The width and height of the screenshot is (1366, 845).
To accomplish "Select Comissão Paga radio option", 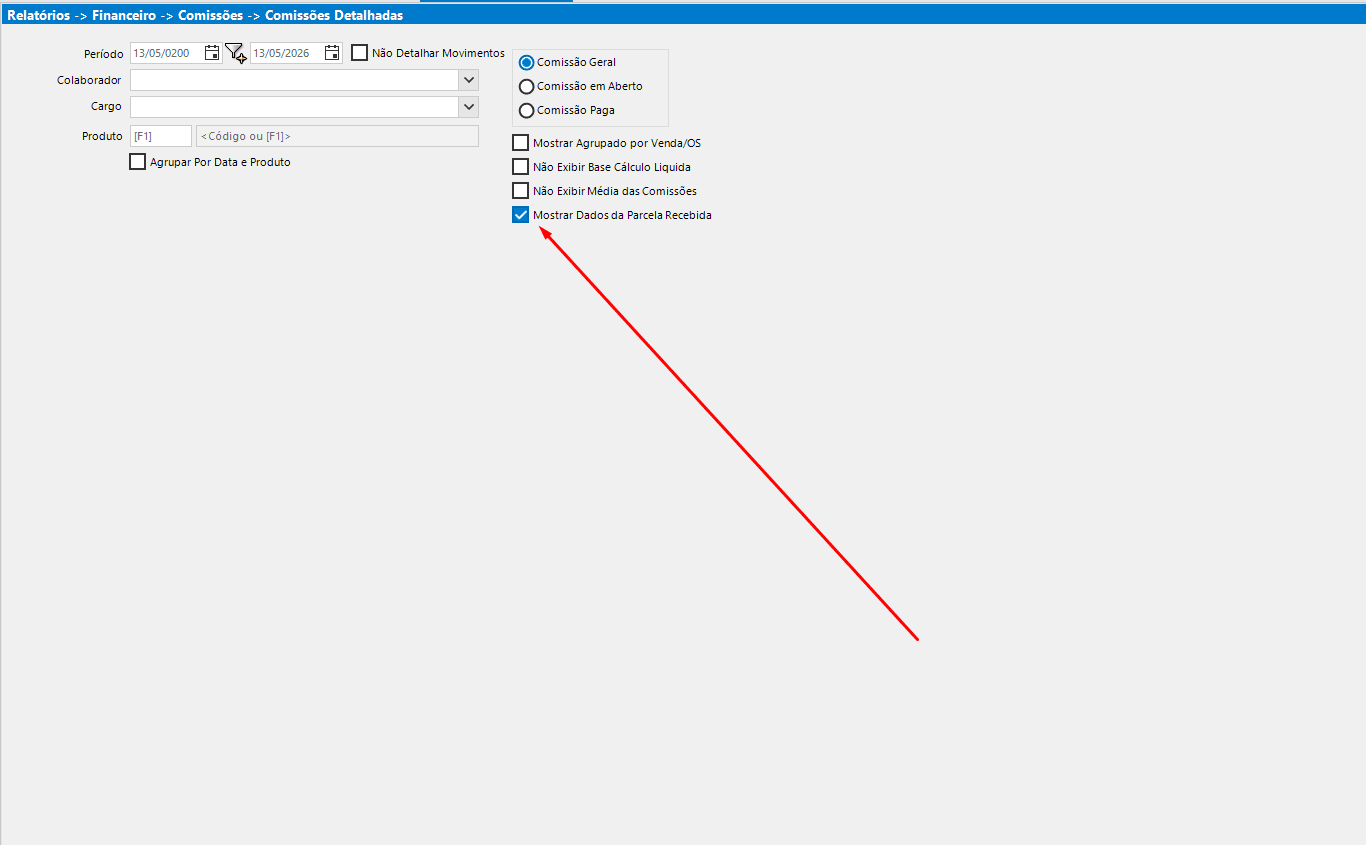I will (x=527, y=110).
